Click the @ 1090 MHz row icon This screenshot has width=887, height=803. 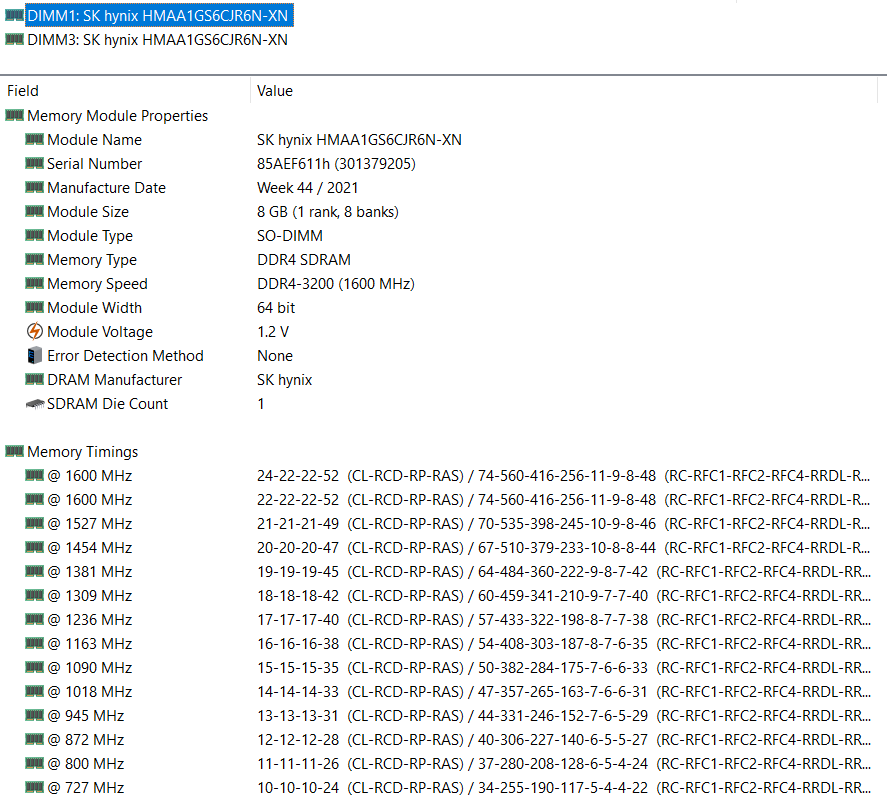coord(35,667)
